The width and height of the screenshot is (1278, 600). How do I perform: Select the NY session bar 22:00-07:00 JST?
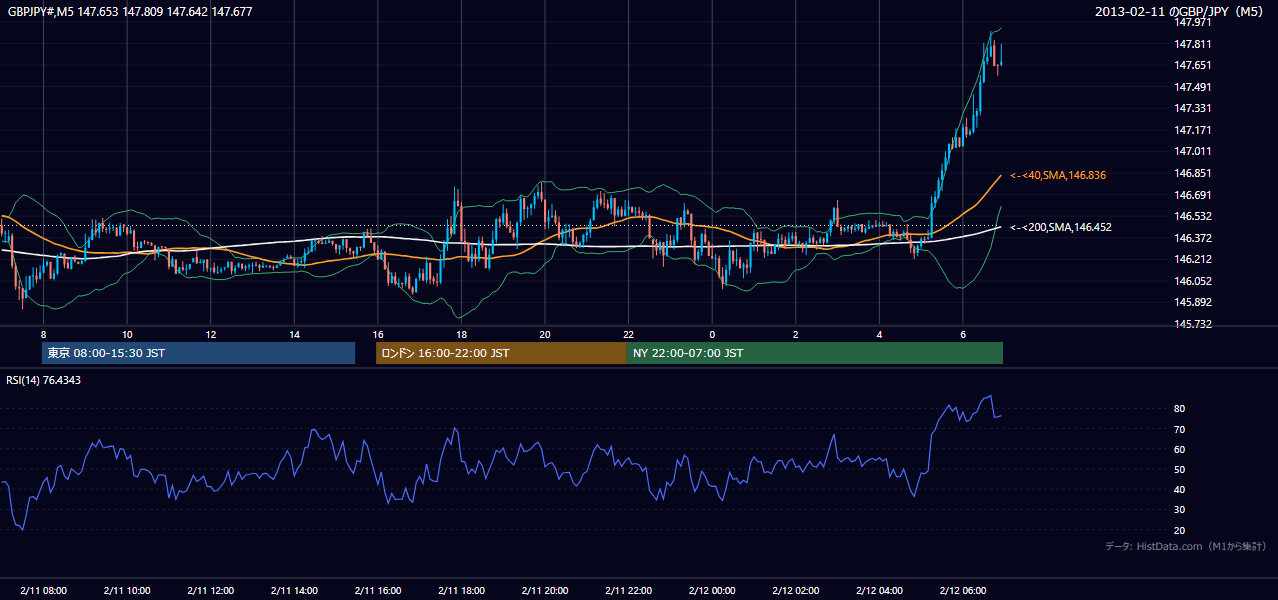(x=815, y=353)
